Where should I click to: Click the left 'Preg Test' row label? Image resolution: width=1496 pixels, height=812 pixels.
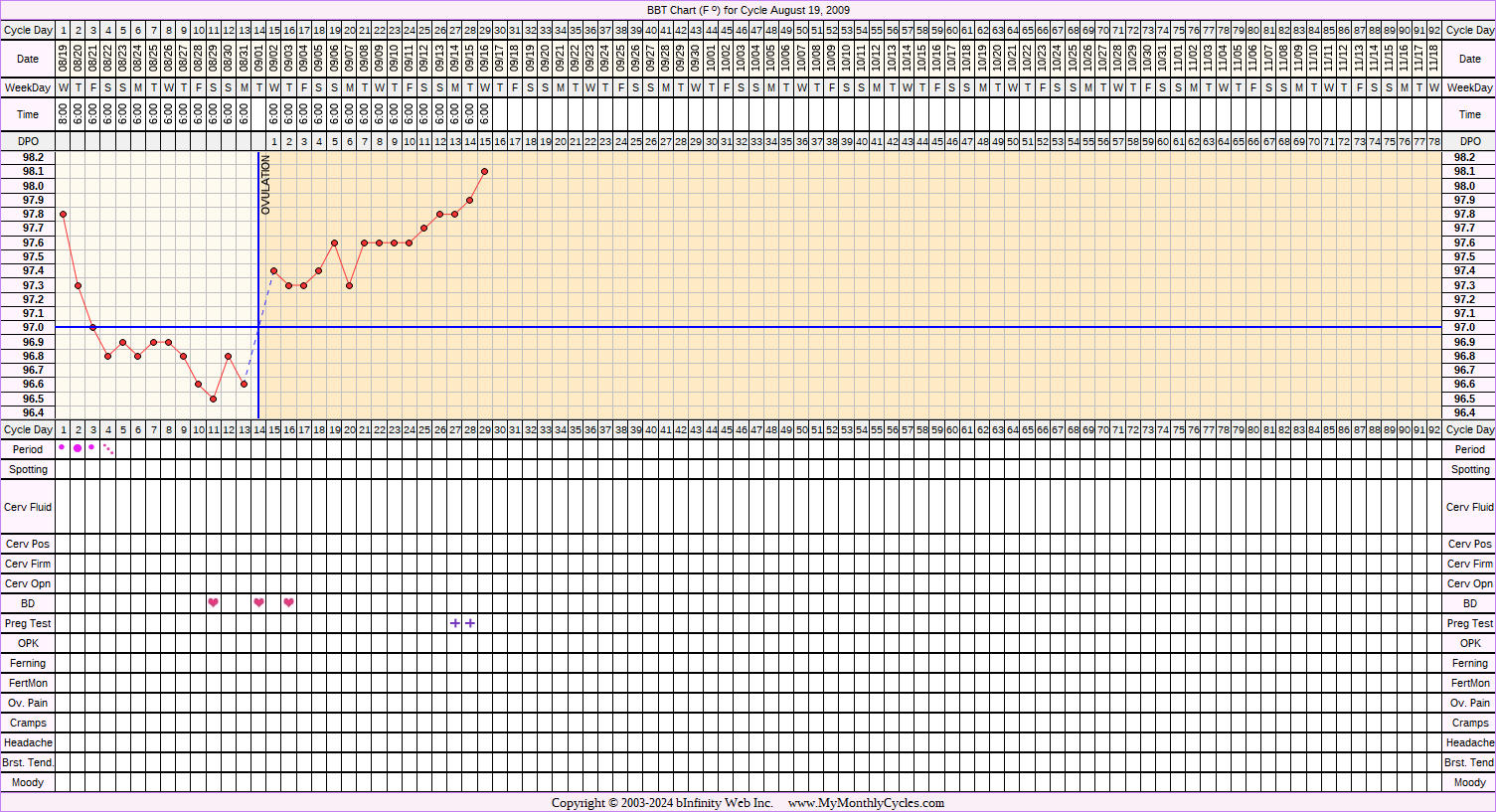click(28, 623)
